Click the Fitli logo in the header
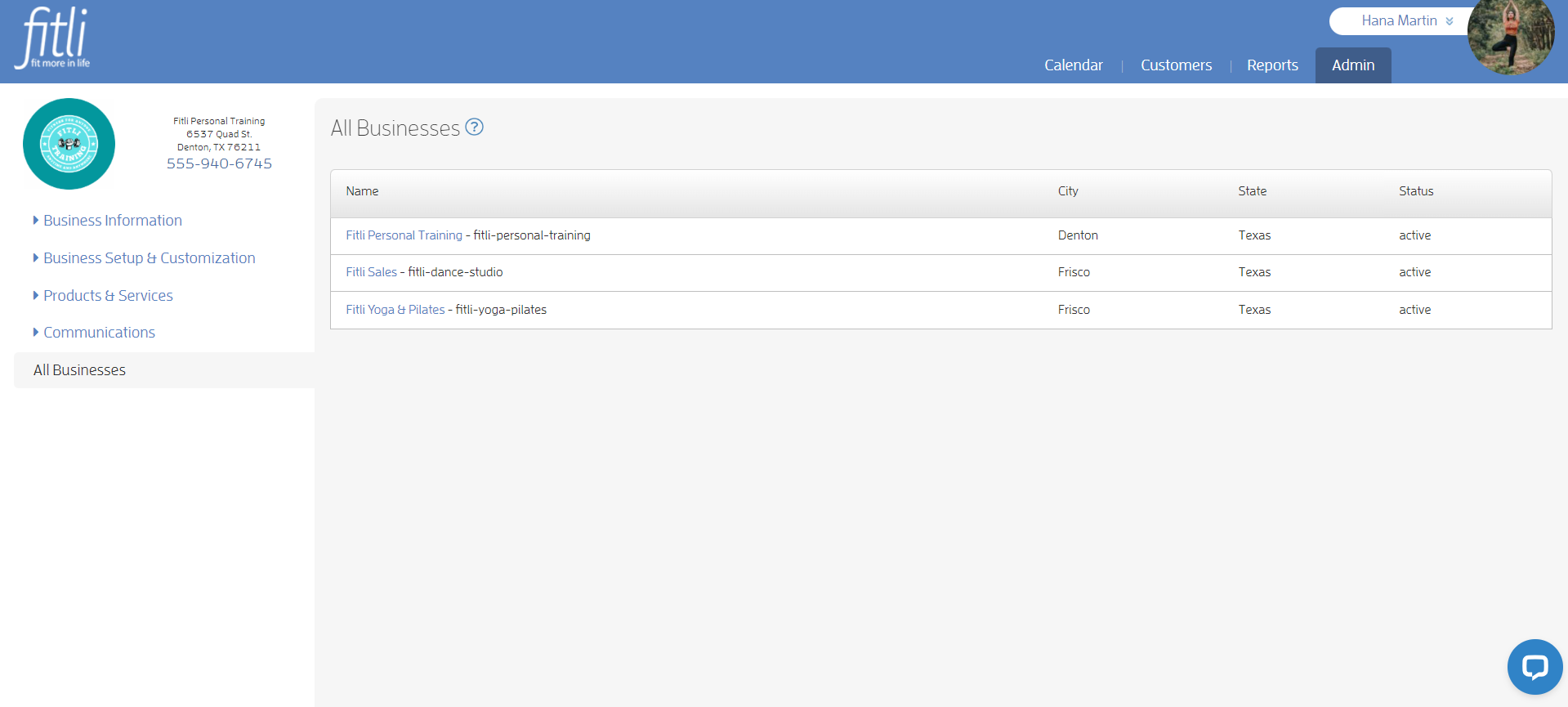The height and width of the screenshot is (707, 1568). pos(52,38)
